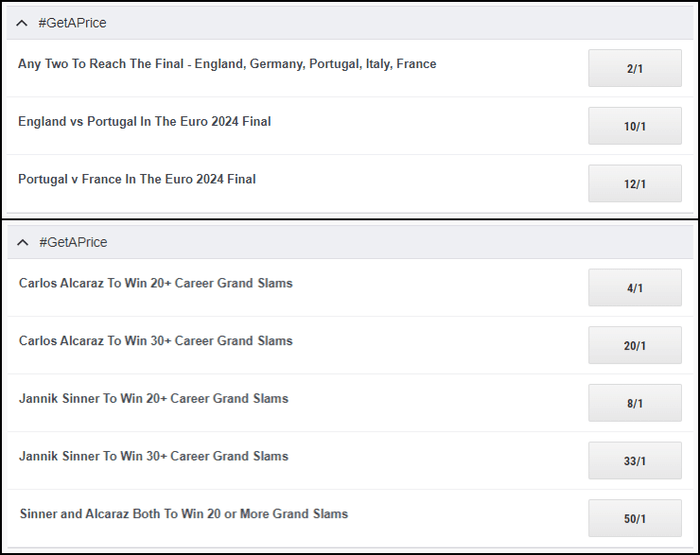Add the 12/1 Portugal v France final price
Image resolution: width=700 pixels, height=555 pixels.
pyautogui.click(x=635, y=184)
